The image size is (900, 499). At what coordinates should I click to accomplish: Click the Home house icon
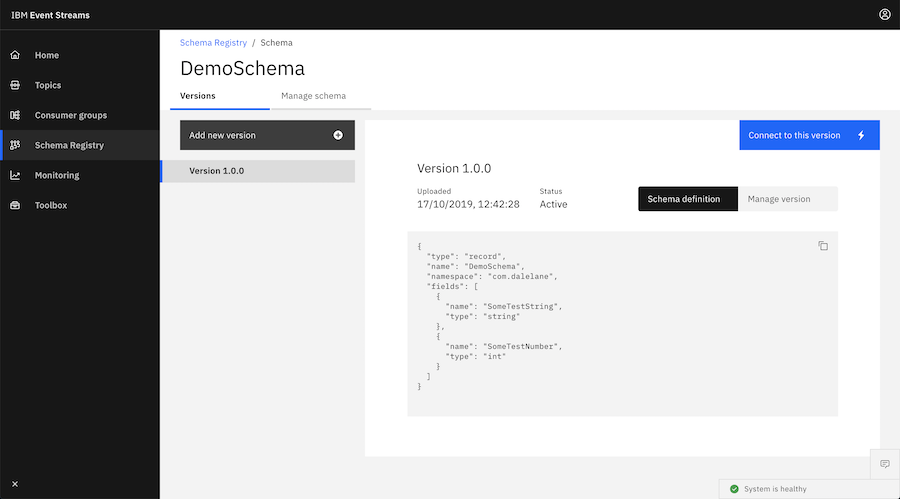15,55
